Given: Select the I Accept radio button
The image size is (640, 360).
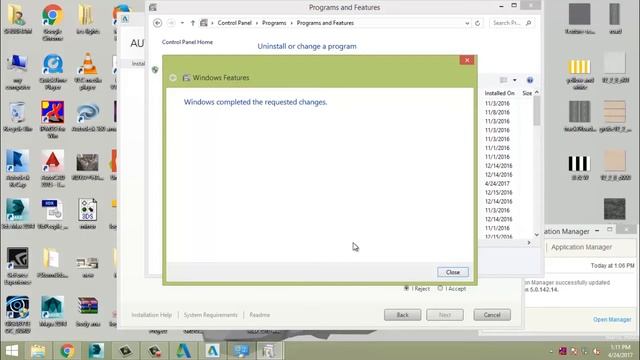Looking at the screenshot, I should point(440,288).
